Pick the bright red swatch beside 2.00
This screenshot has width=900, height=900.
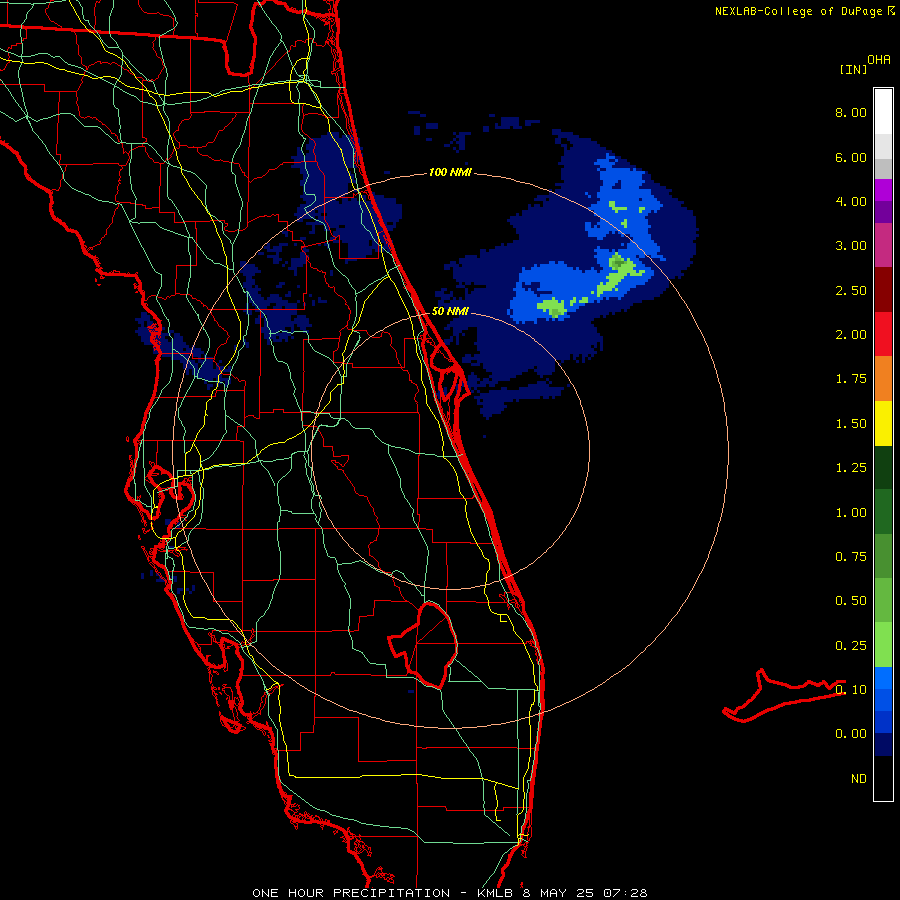[883, 334]
